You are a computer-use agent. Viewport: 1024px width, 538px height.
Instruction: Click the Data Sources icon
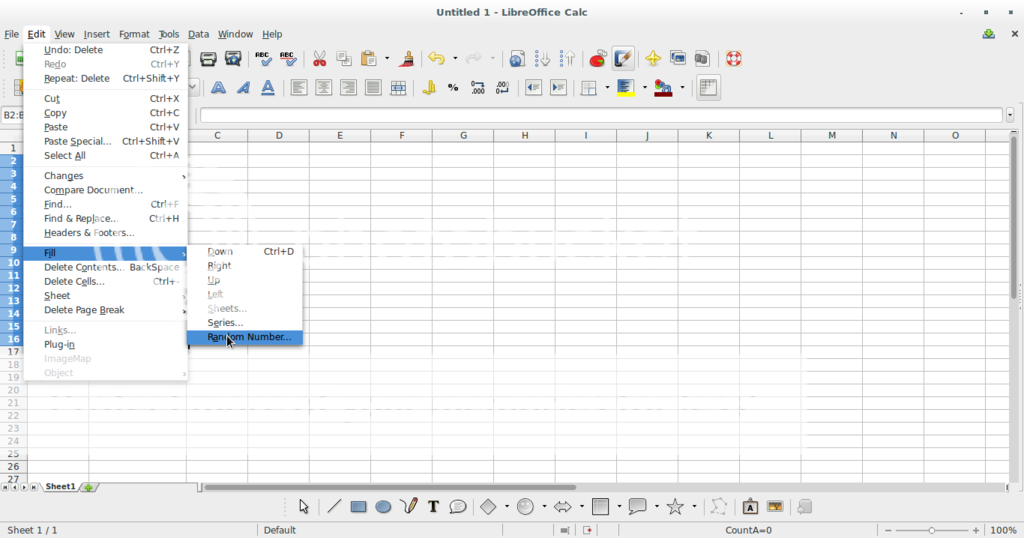click(x=702, y=59)
